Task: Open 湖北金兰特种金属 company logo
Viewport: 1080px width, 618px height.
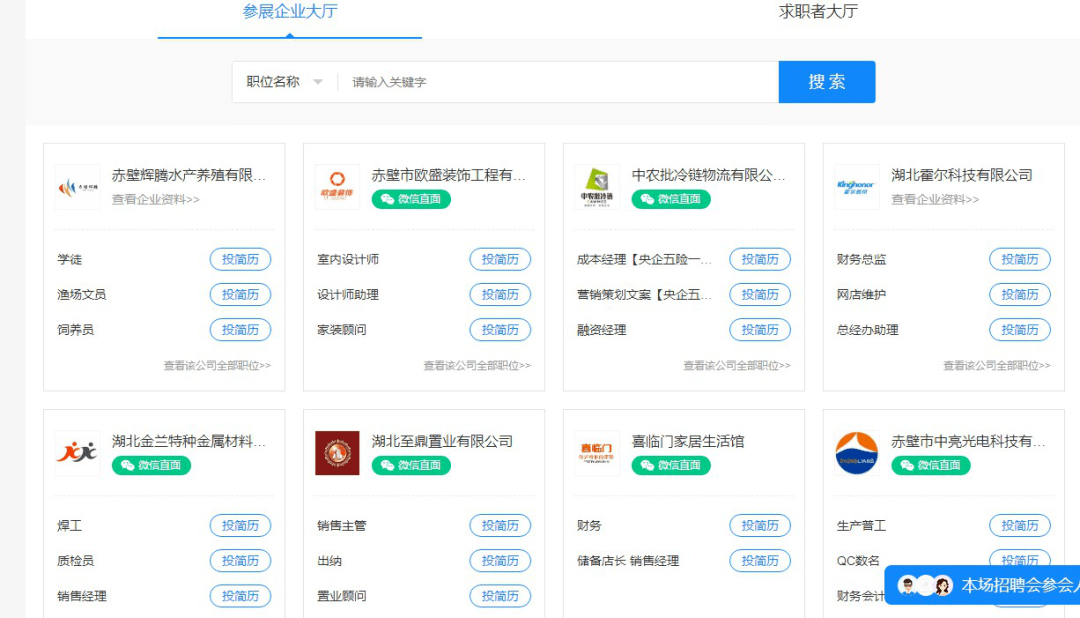Action: pyautogui.click(x=78, y=453)
